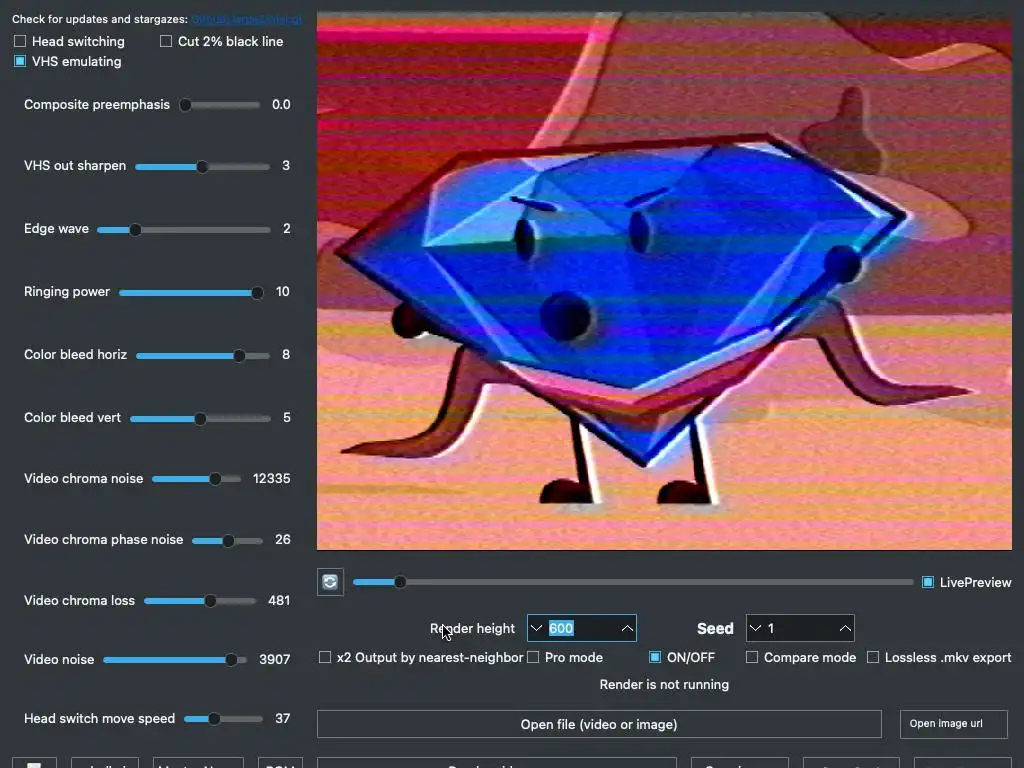Disable the VHS emulating checkbox

click(20, 61)
